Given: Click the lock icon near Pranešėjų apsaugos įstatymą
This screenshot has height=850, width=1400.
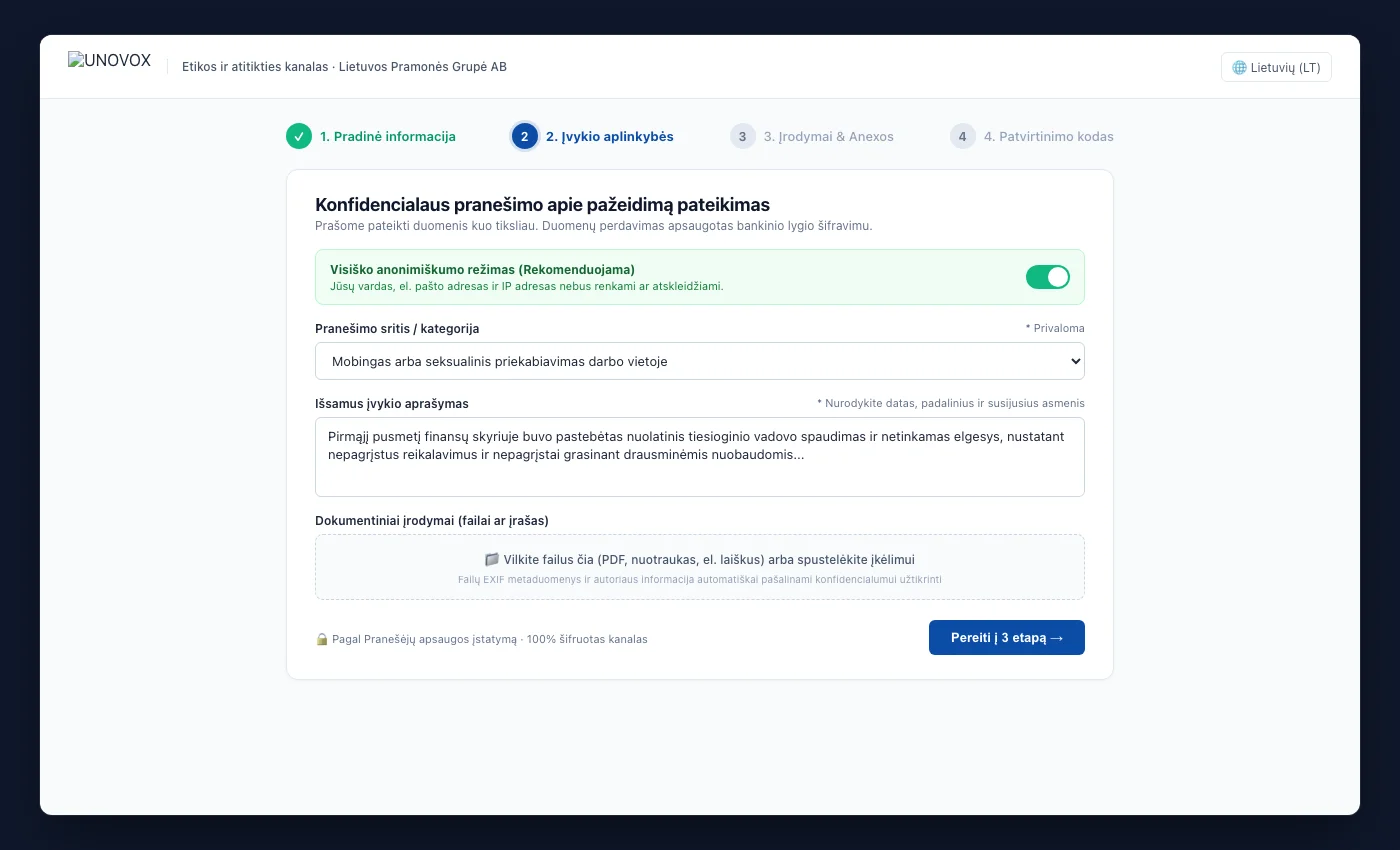Looking at the screenshot, I should click(322, 639).
